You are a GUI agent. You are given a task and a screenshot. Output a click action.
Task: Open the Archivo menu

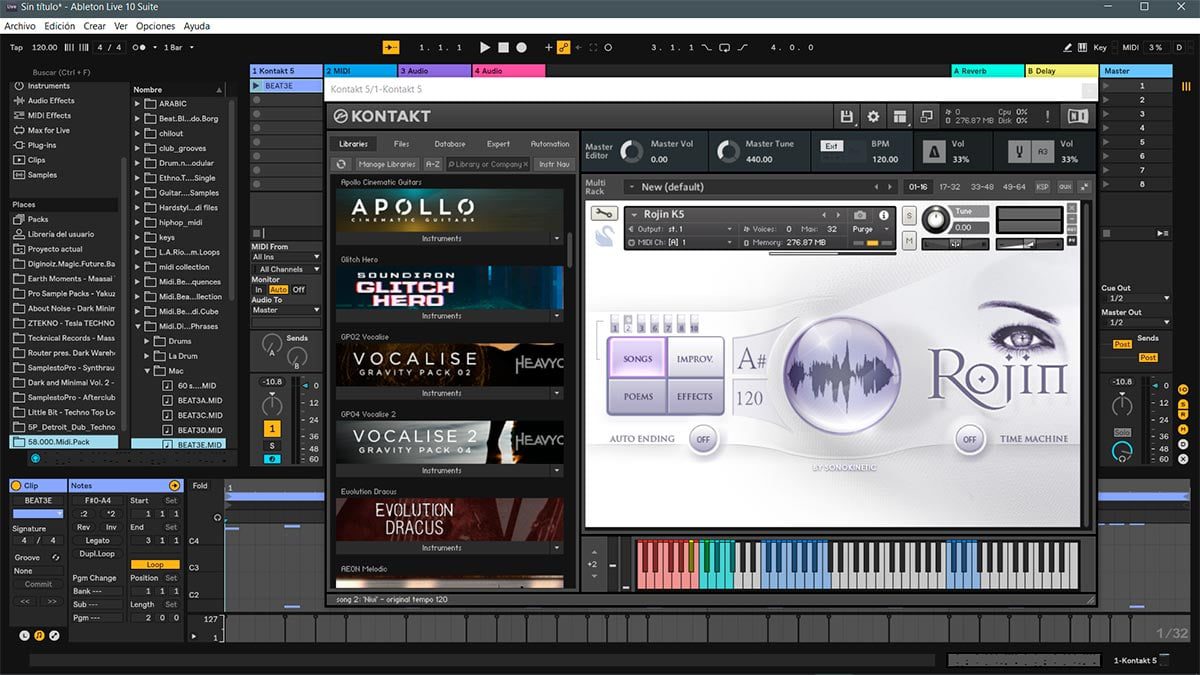tap(20, 26)
